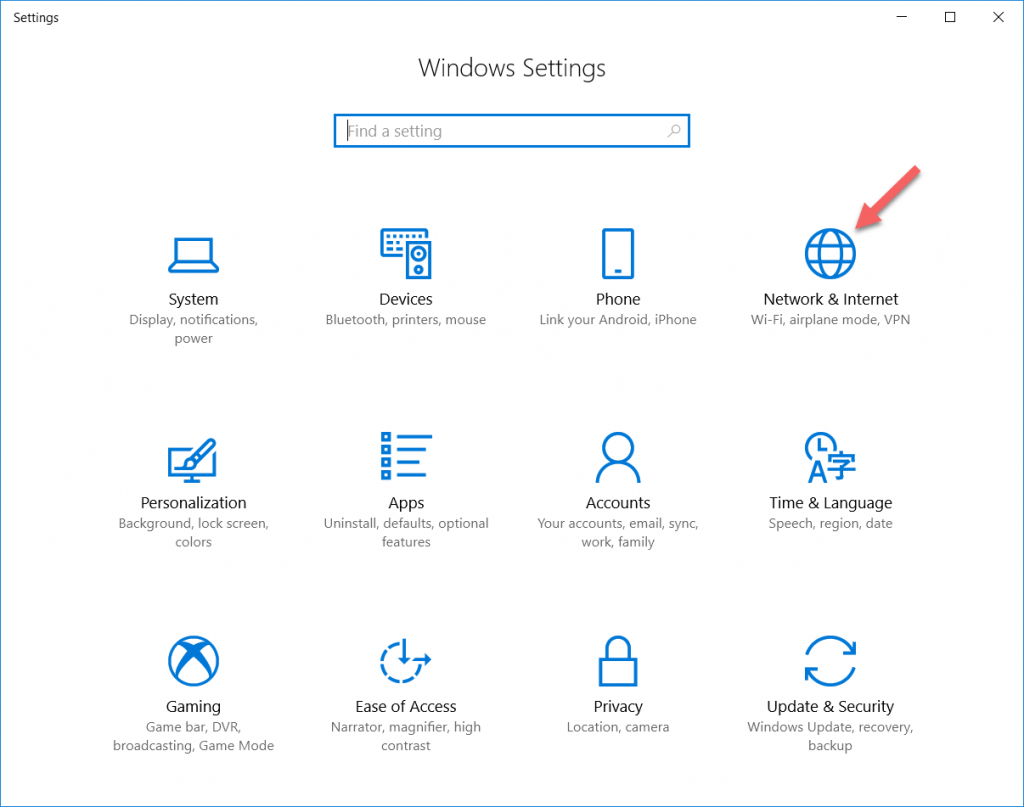Click the Accounts label

tap(618, 503)
